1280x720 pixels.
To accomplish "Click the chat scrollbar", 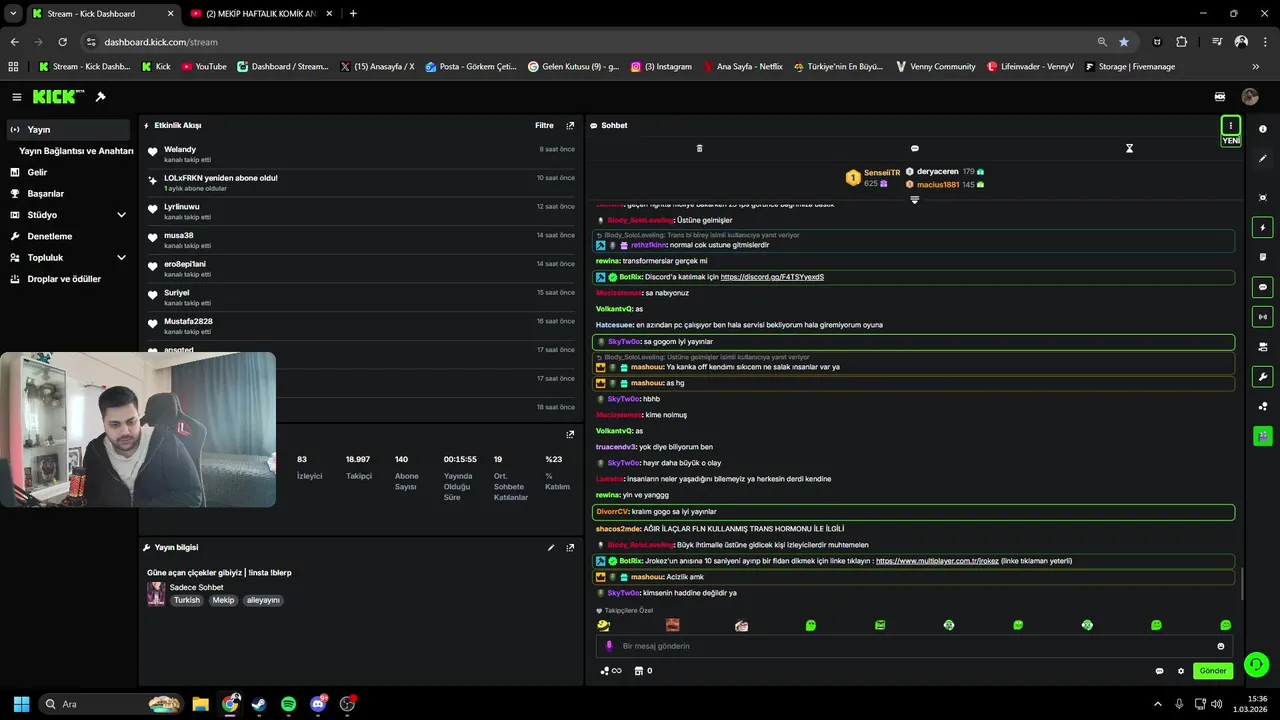I will 1241,584.
